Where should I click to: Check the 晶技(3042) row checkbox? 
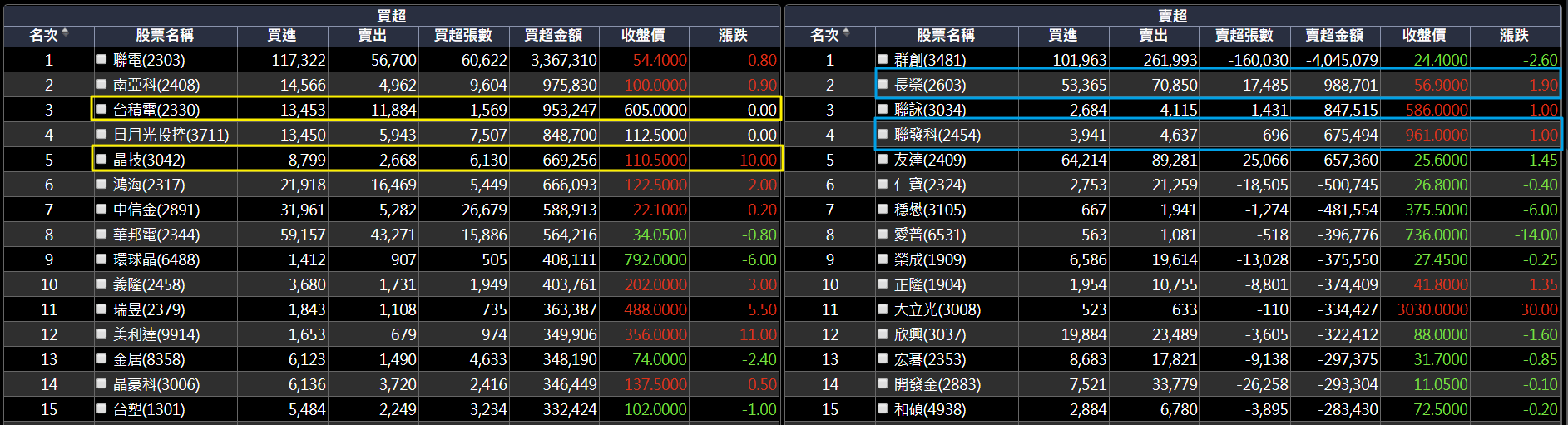click(x=101, y=160)
